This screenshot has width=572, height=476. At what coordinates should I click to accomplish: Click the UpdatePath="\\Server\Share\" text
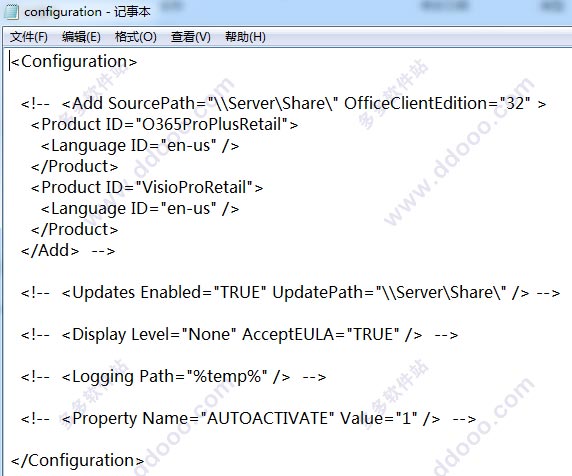point(390,293)
